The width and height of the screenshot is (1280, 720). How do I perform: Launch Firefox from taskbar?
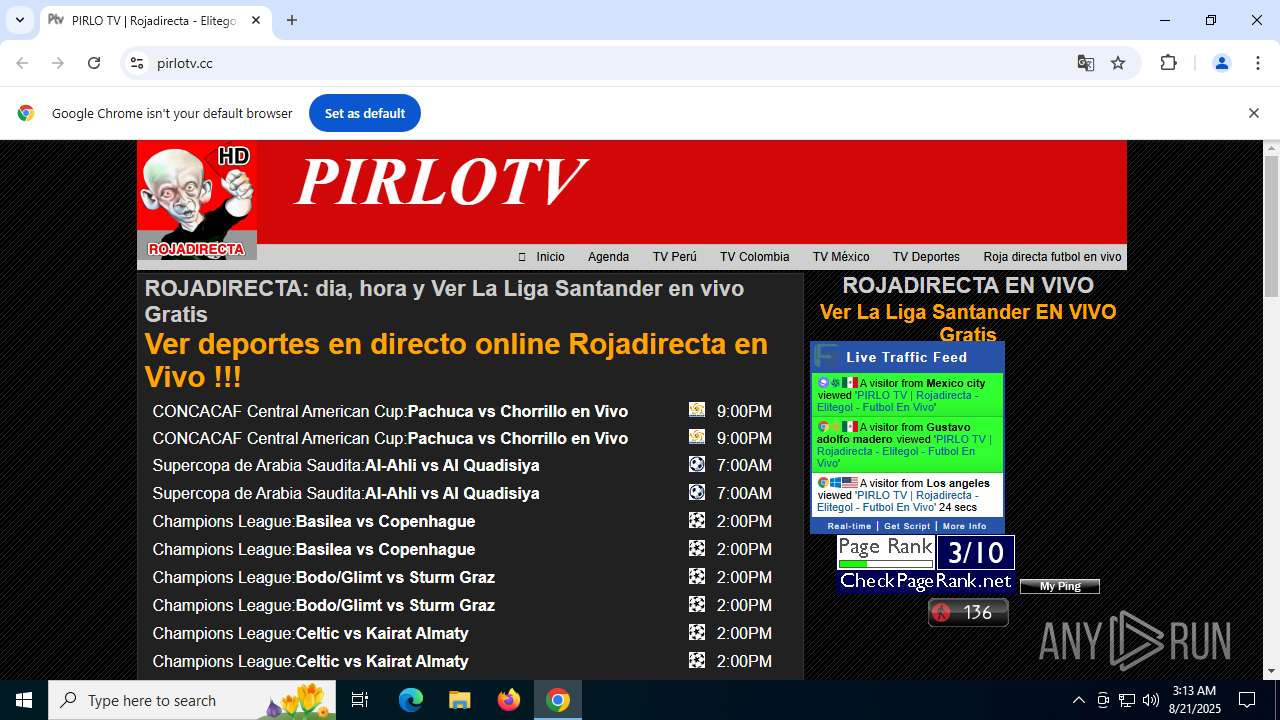pos(509,700)
